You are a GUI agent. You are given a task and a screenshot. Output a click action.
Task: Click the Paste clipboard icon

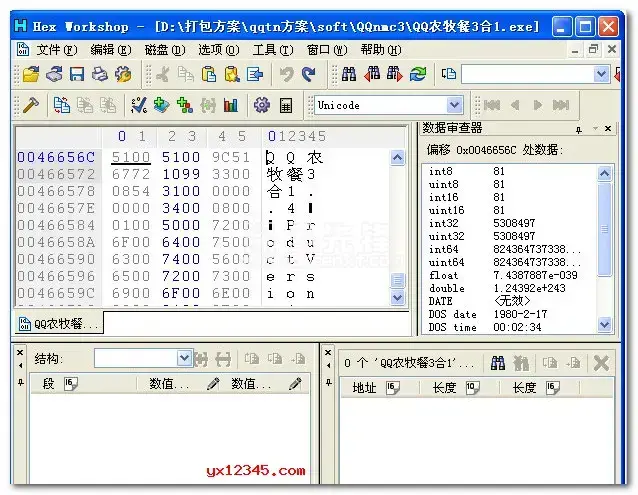point(209,74)
